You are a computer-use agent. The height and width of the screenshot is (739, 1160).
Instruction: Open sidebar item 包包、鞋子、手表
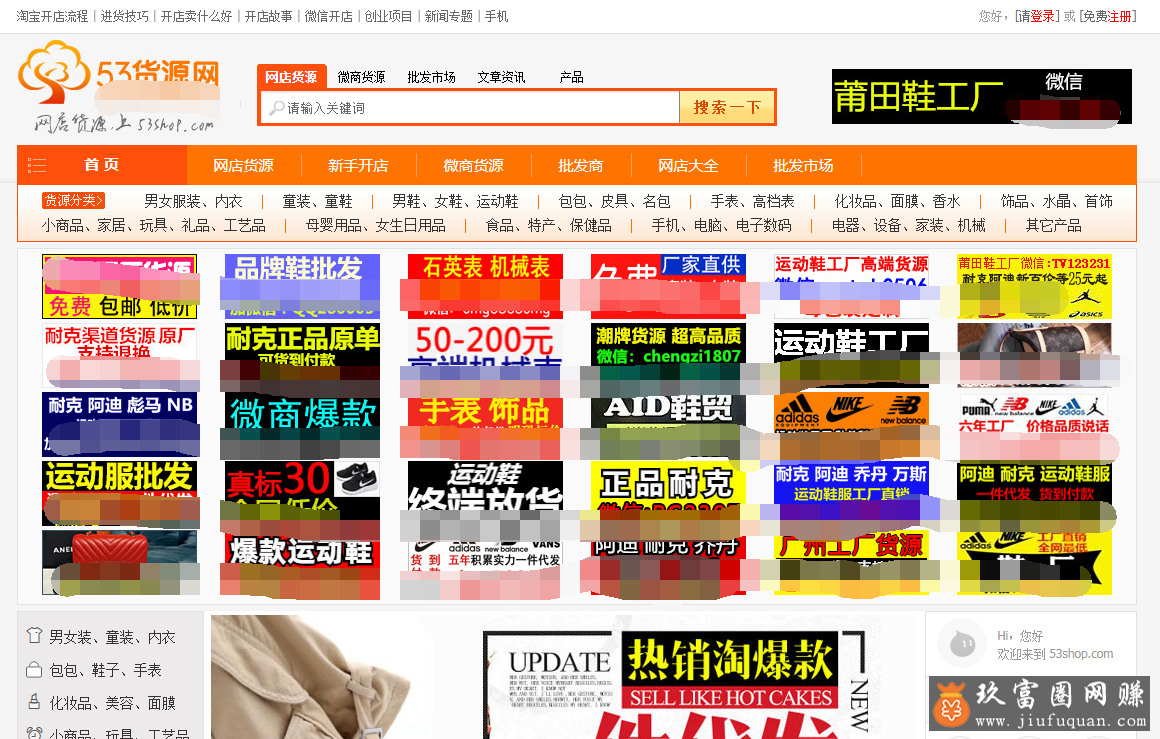pyautogui.click(x=105, y=670)
